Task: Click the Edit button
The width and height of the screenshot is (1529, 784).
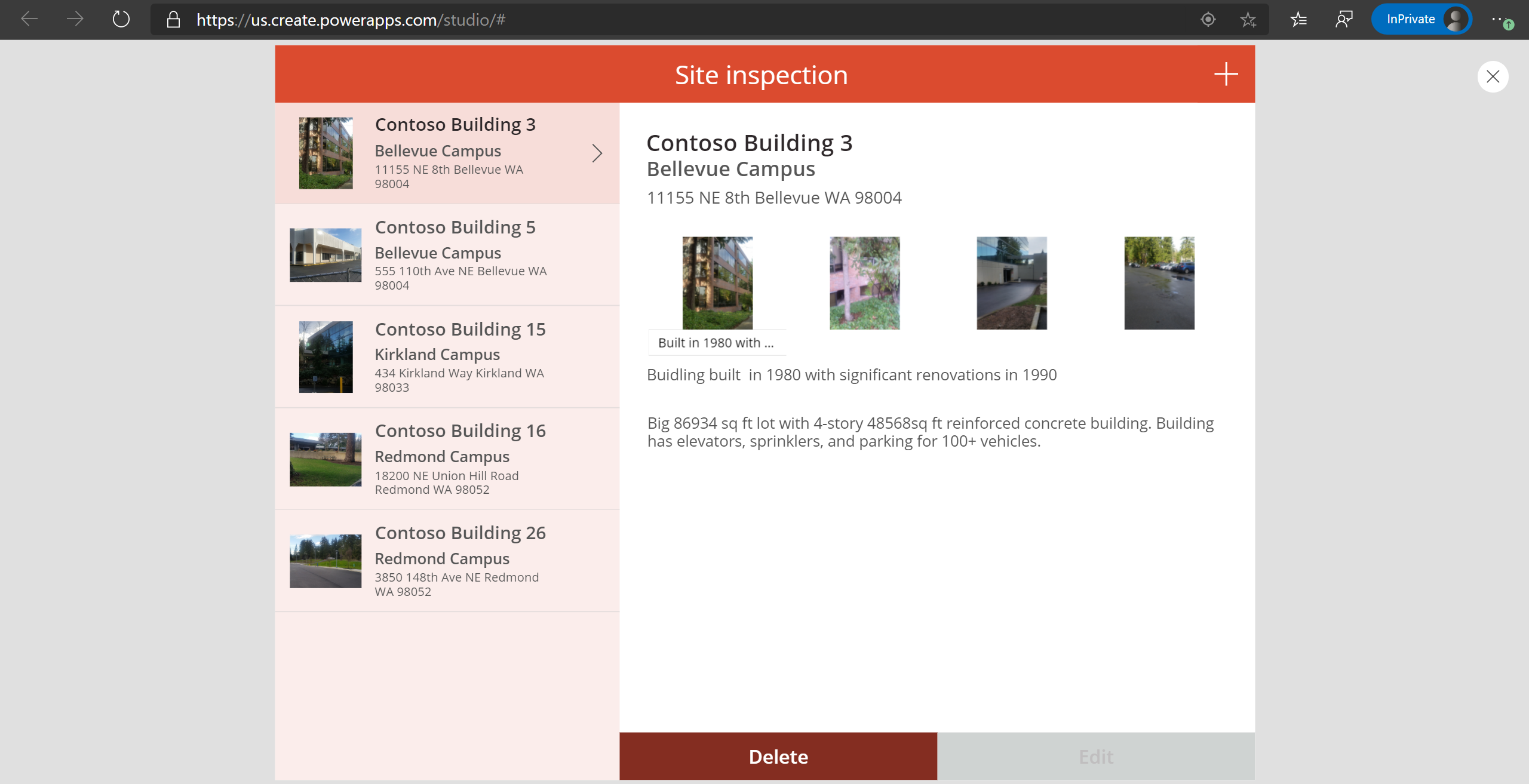Action: [1096, 756]
